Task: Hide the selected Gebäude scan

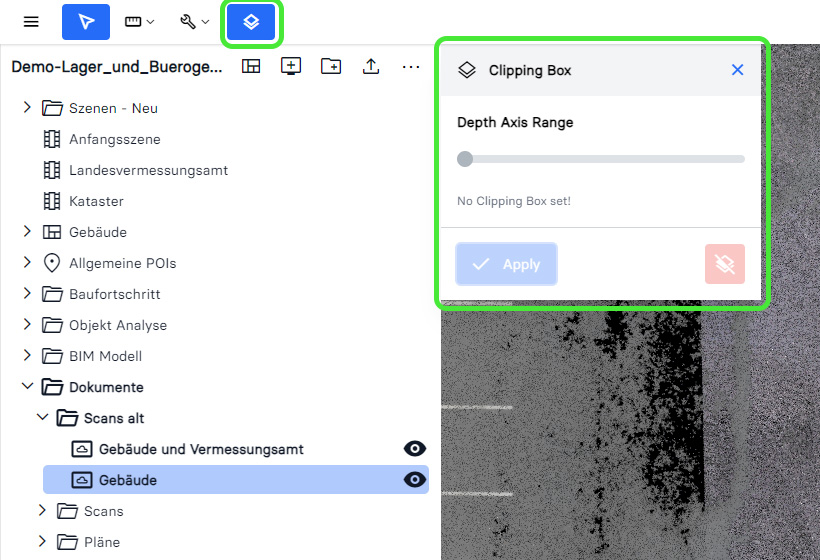Action: click(x=414, y=480)
